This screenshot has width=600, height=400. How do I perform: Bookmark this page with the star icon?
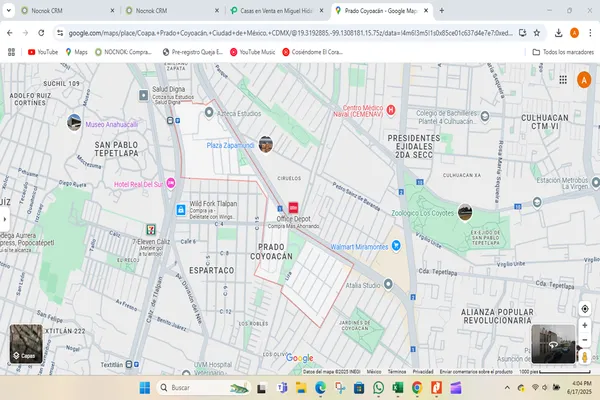pos(537,33)
